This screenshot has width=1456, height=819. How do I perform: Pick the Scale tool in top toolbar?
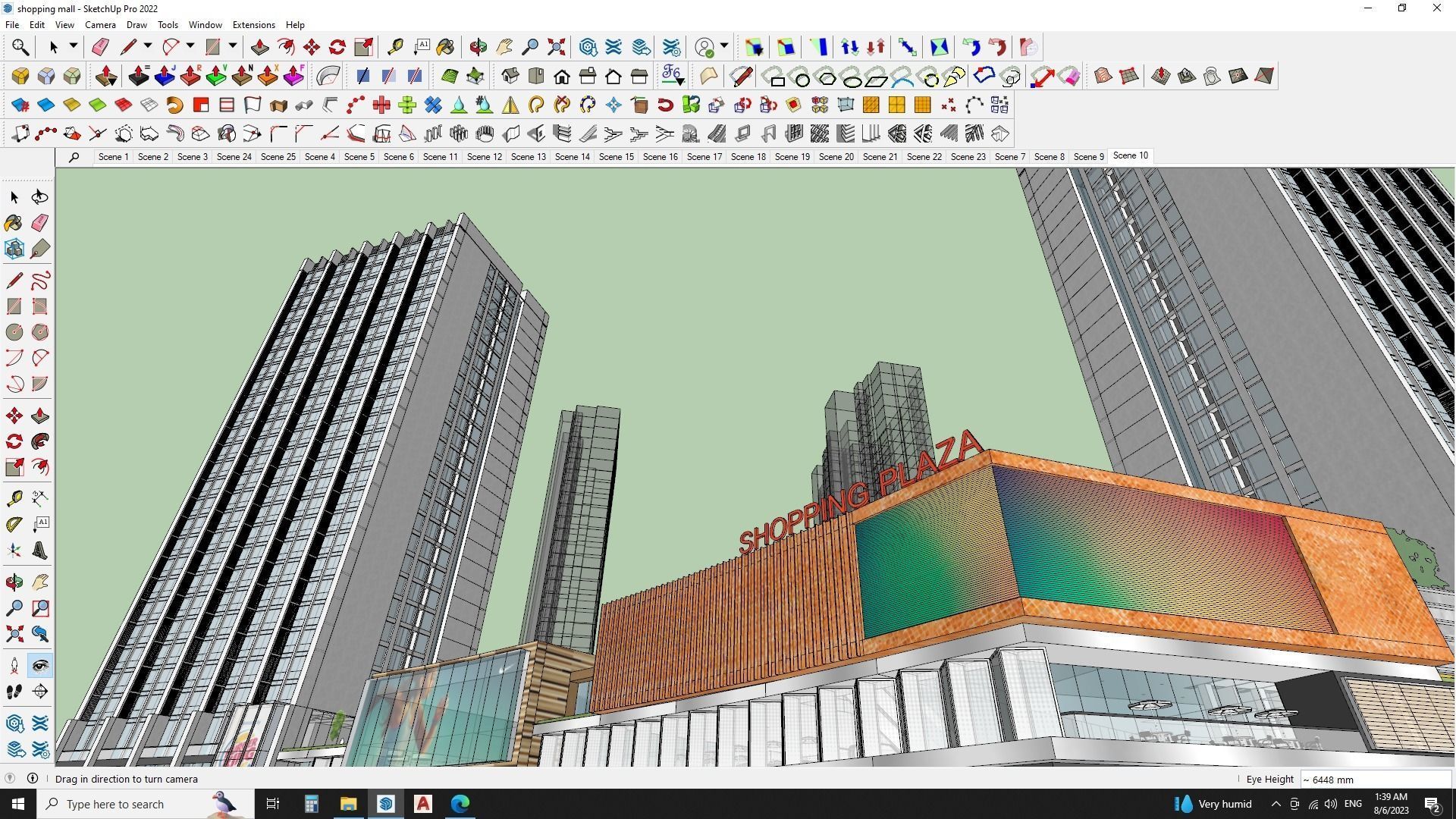click(x=363, y=47)
